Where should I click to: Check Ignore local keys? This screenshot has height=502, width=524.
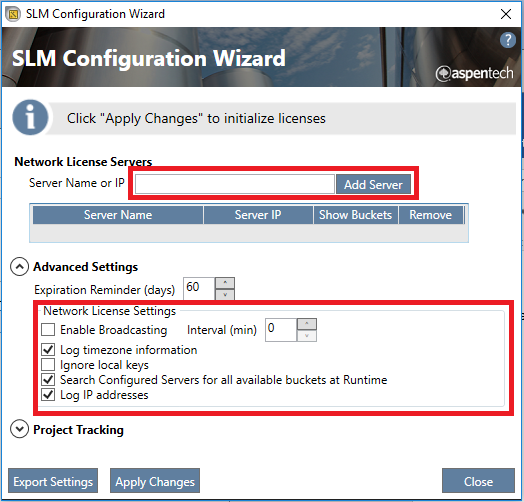(48, 365)
